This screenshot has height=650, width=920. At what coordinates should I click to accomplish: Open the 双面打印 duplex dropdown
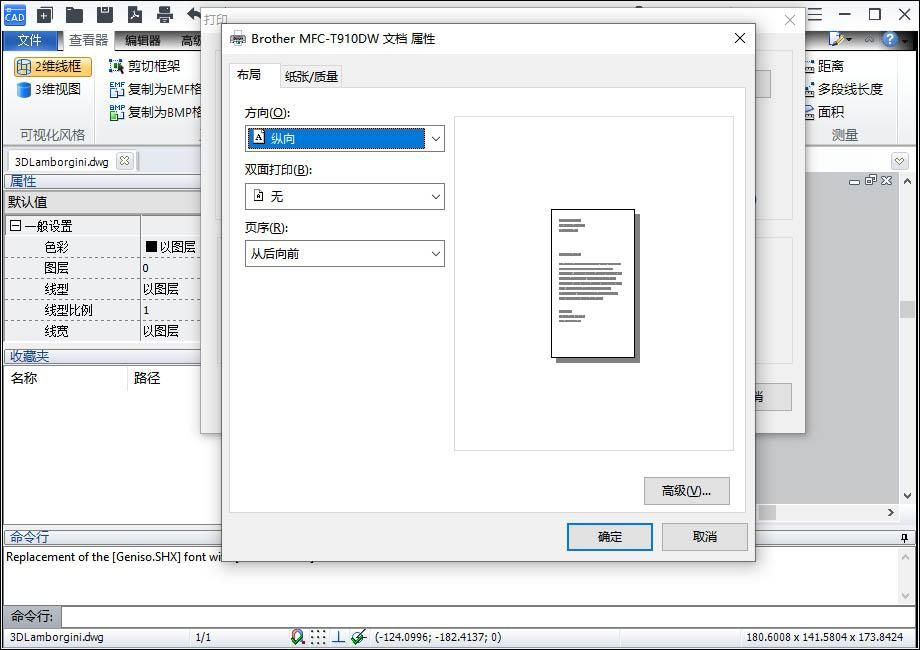pos(344,197)
